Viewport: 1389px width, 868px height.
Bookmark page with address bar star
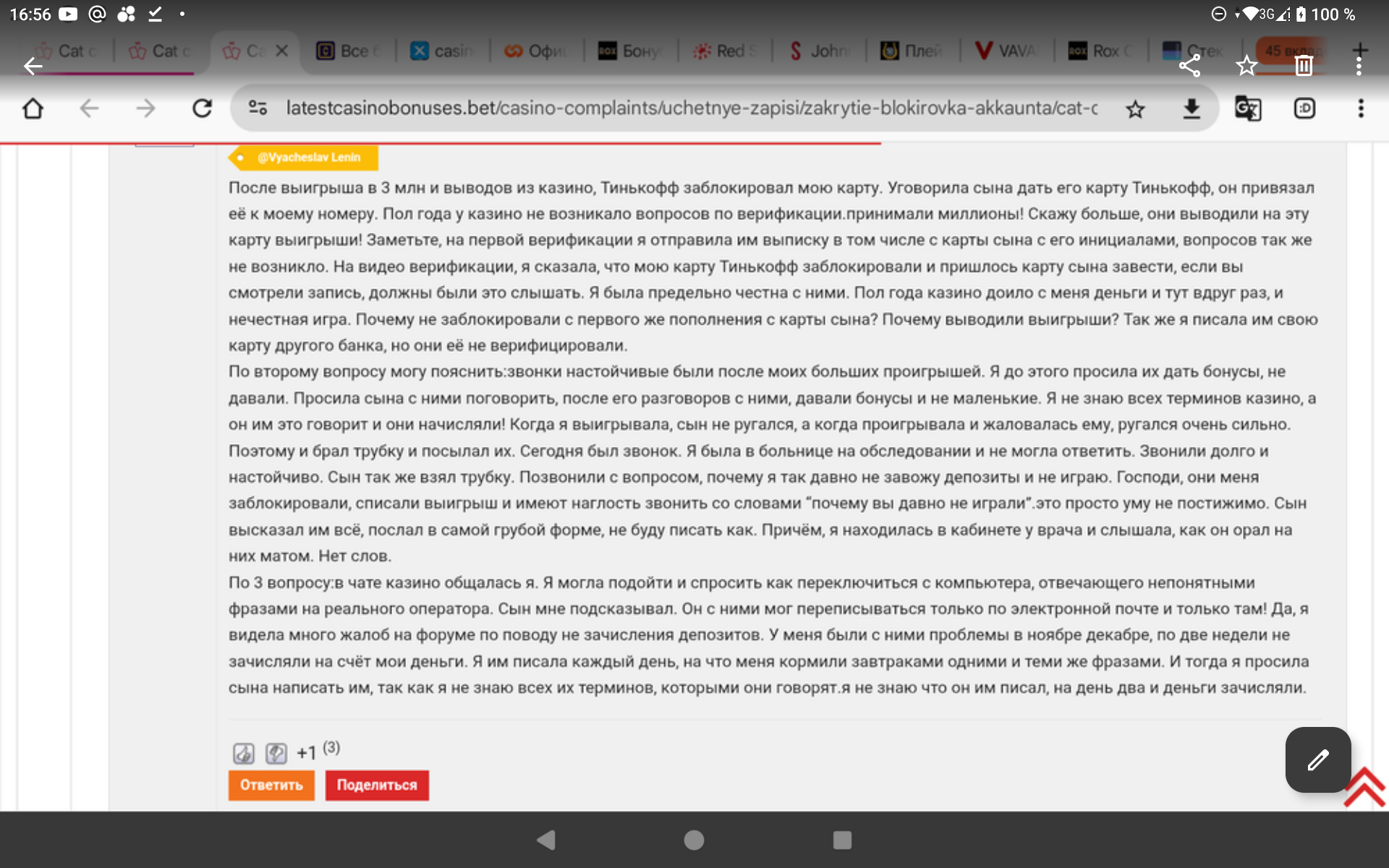point(1135,109)
